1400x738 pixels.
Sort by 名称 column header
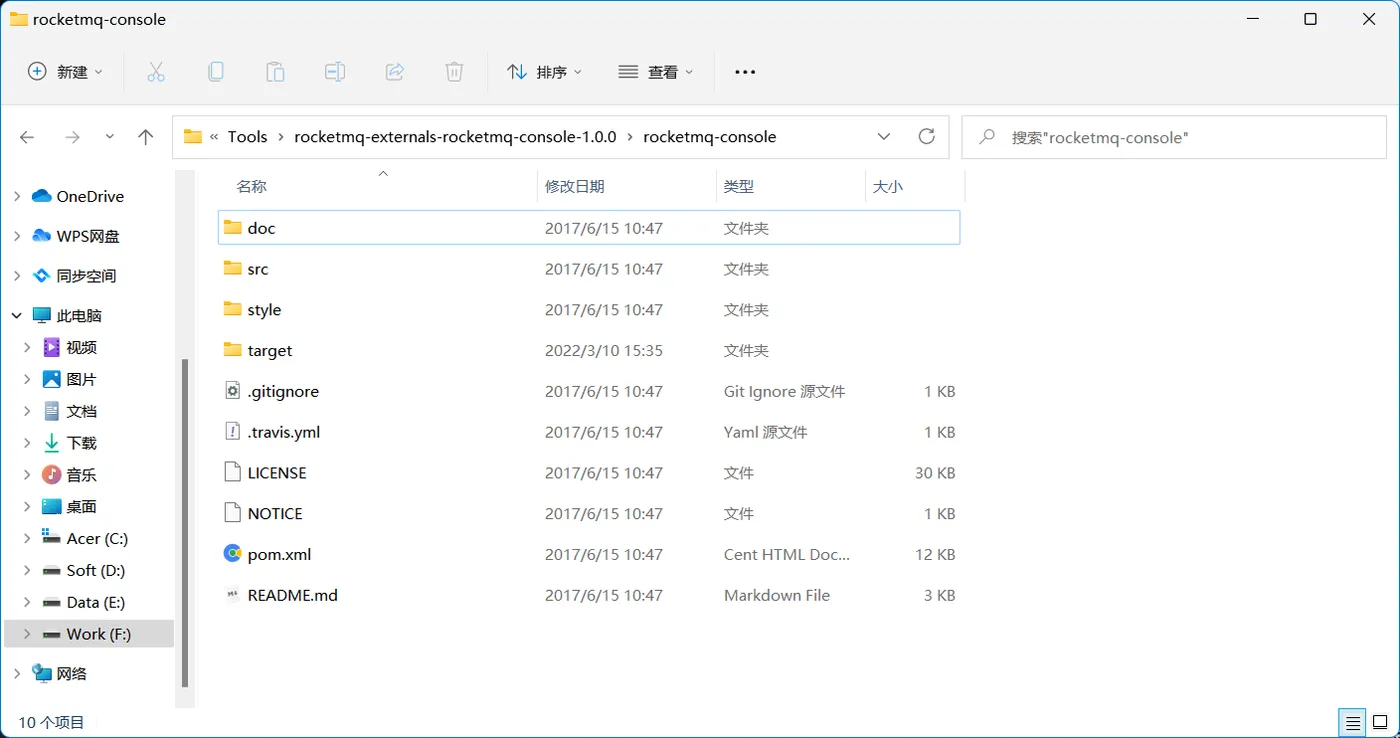point(251,186)
